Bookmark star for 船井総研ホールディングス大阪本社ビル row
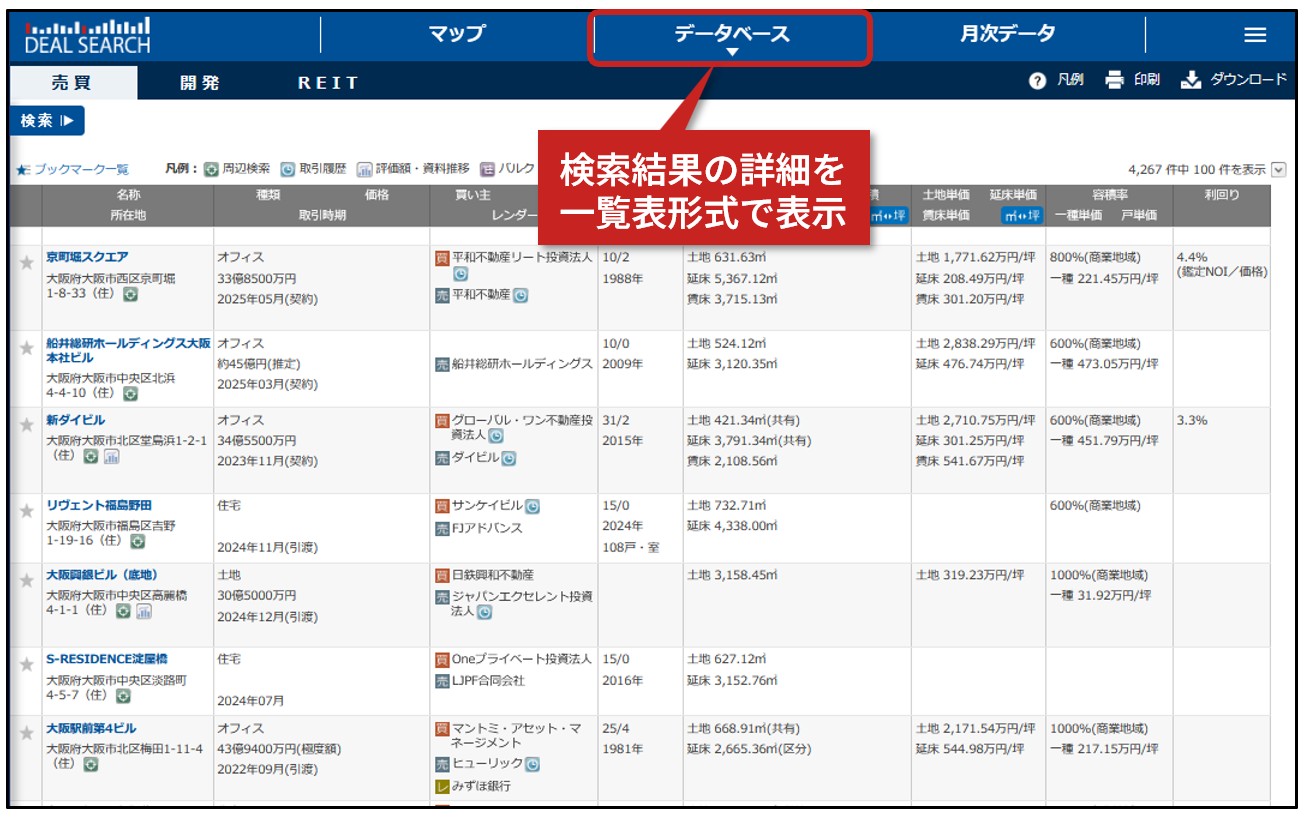The image size is (1307, 820). coord(27,349)
